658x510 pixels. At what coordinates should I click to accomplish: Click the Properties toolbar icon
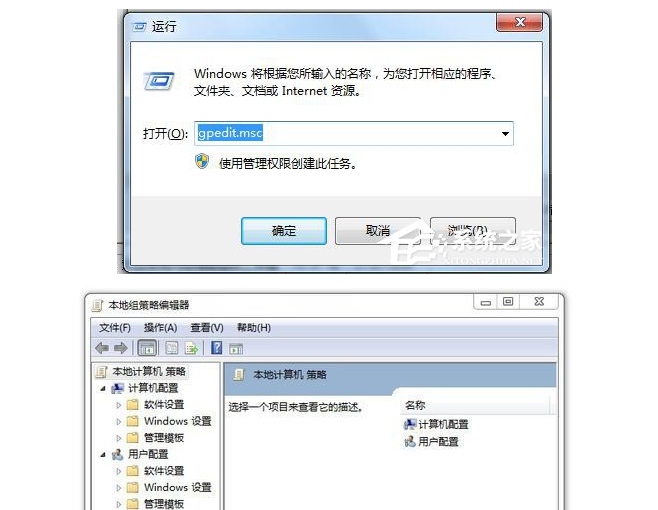click(x=172, y=348)
